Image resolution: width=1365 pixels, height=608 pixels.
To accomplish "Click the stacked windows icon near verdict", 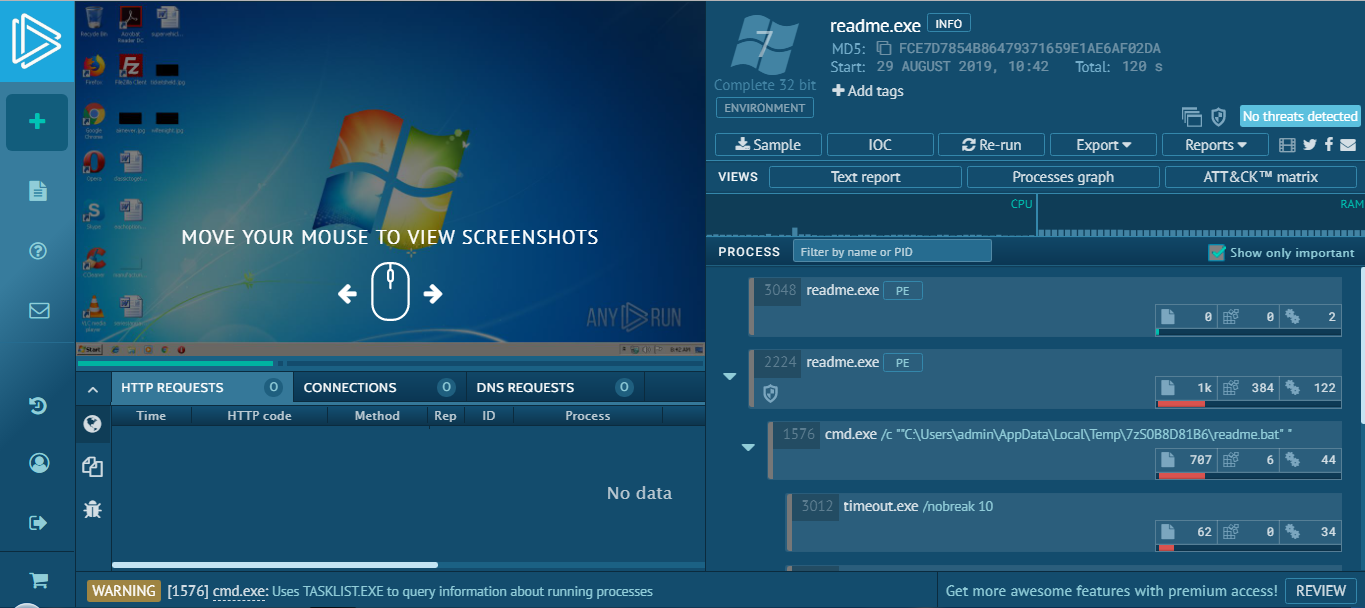I will pyautogui.click(x=1191, y=117).
